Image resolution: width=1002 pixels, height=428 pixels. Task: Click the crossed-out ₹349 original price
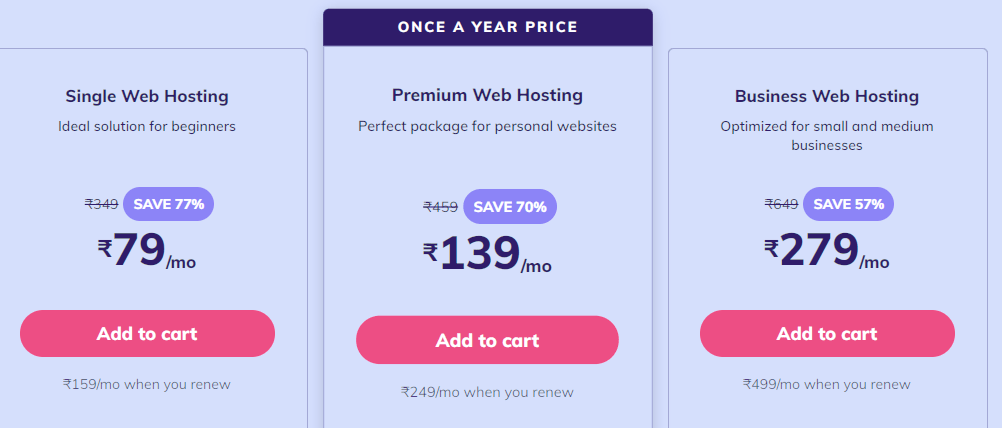(x=101, y=204)
